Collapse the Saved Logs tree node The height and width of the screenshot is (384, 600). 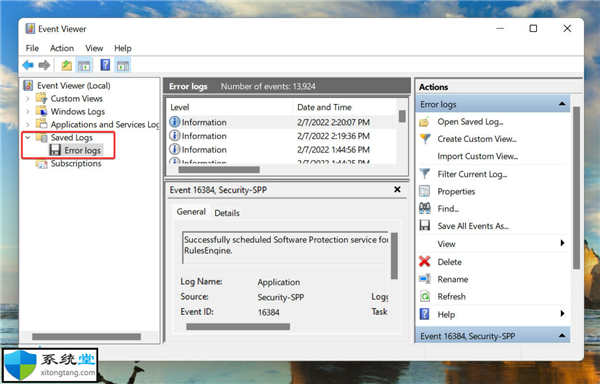pyautogui.click(x=28, y=138)
